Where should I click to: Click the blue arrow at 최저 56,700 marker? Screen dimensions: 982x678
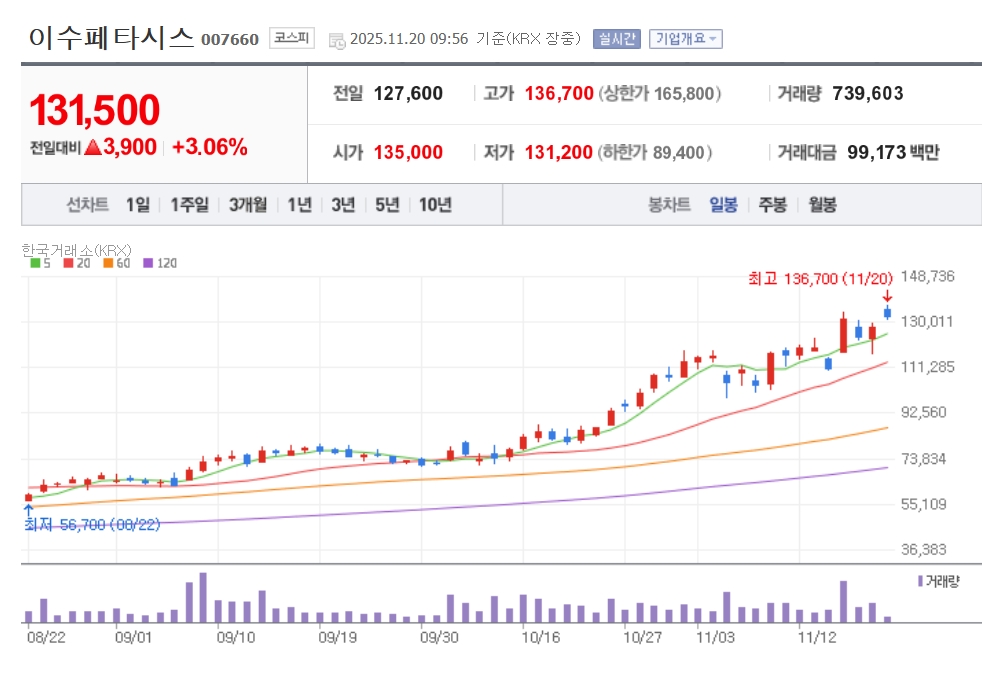(28, 510)
